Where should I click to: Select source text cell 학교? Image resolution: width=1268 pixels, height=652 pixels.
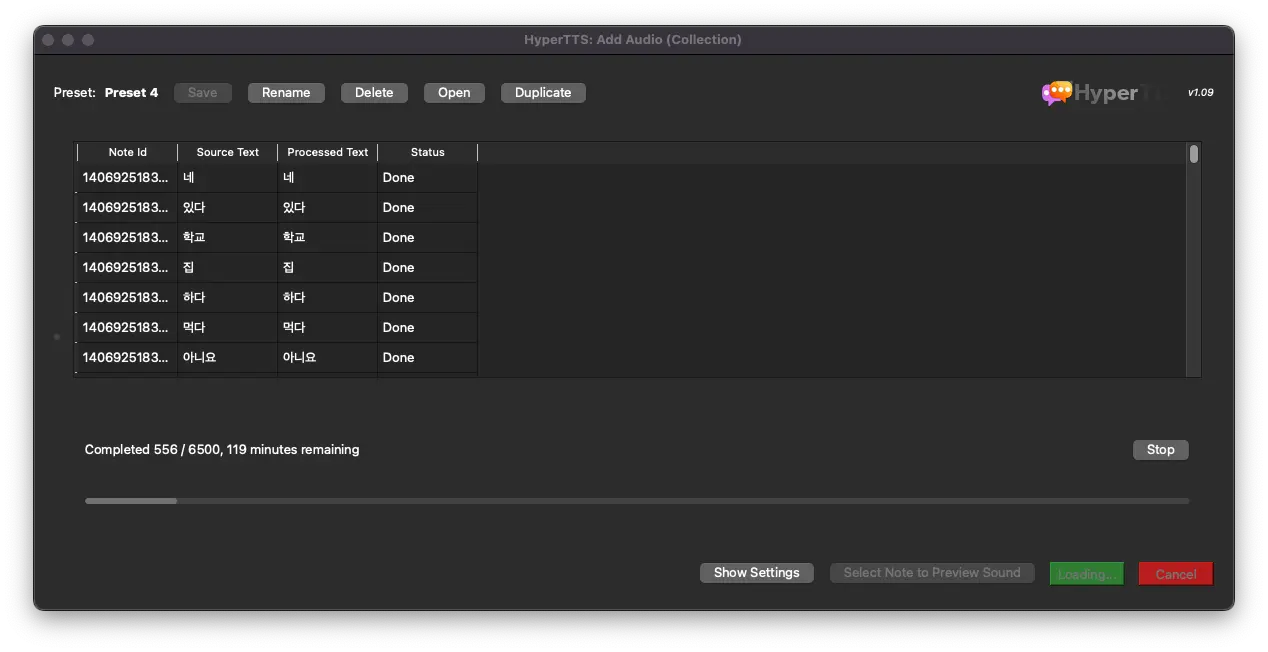228,238
